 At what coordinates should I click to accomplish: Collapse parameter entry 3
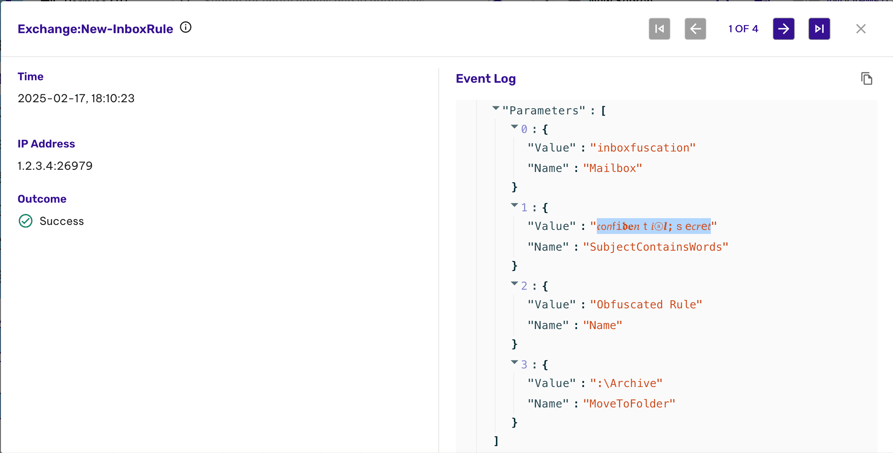(515, 362)
